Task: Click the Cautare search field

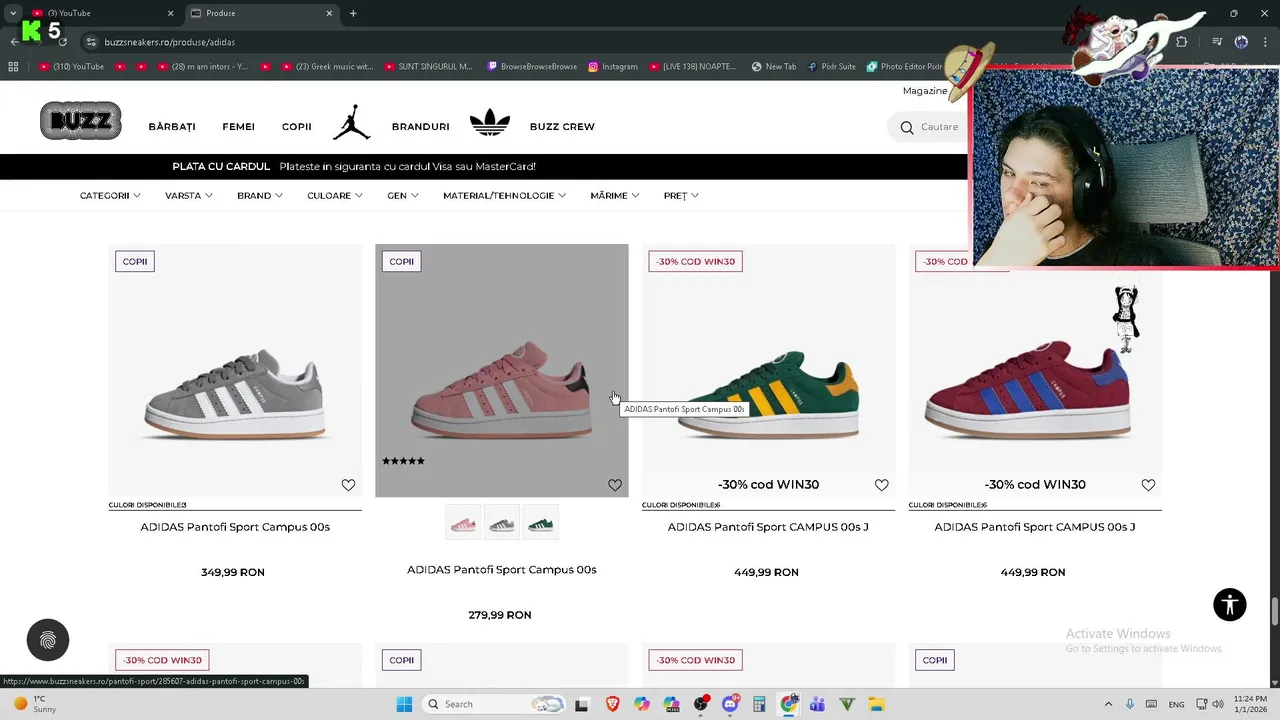Action: coord(940,127)
